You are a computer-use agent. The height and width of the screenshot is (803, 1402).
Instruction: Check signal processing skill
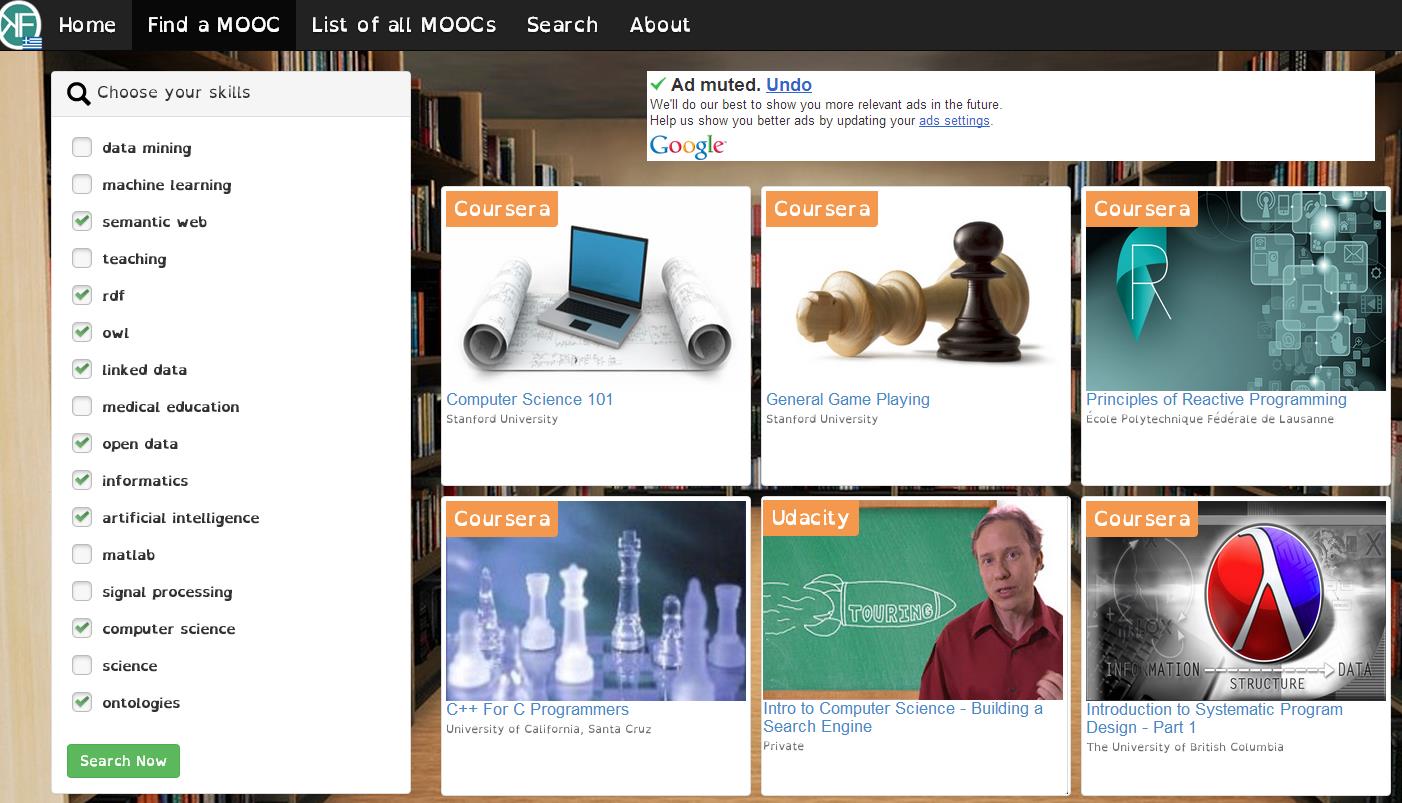tap(82, 591)
